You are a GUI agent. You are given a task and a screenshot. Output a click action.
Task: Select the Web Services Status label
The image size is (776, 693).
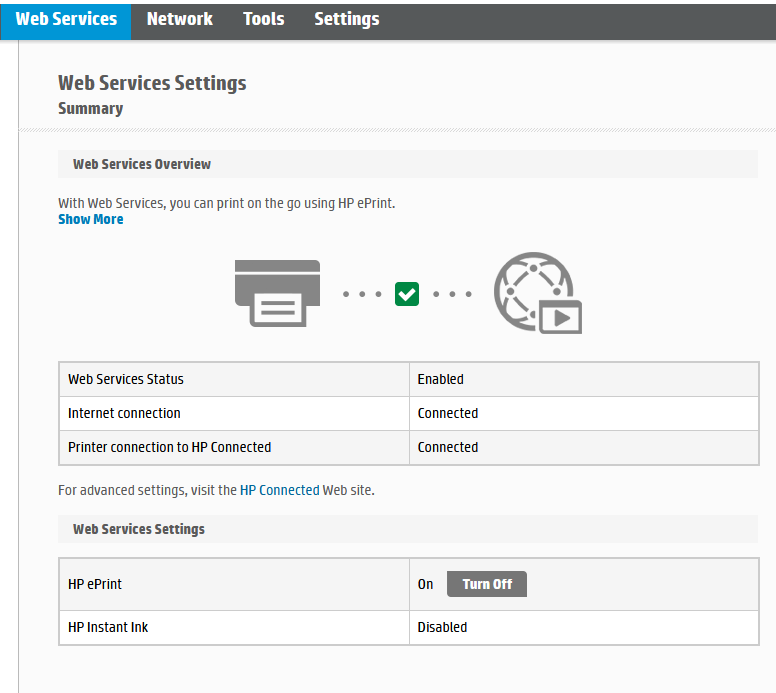click(126, 379)
